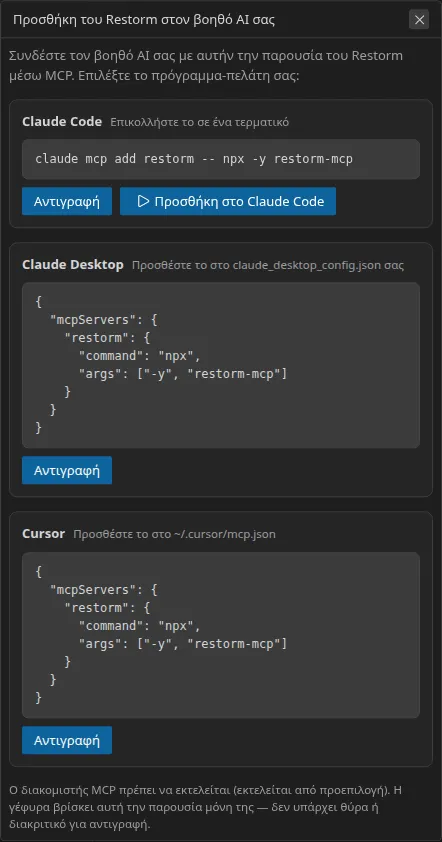Screen dimensions: 442x842
Task: Click the dialog title Προσθήκη του Restorm
Action: (x=144, y=20)
